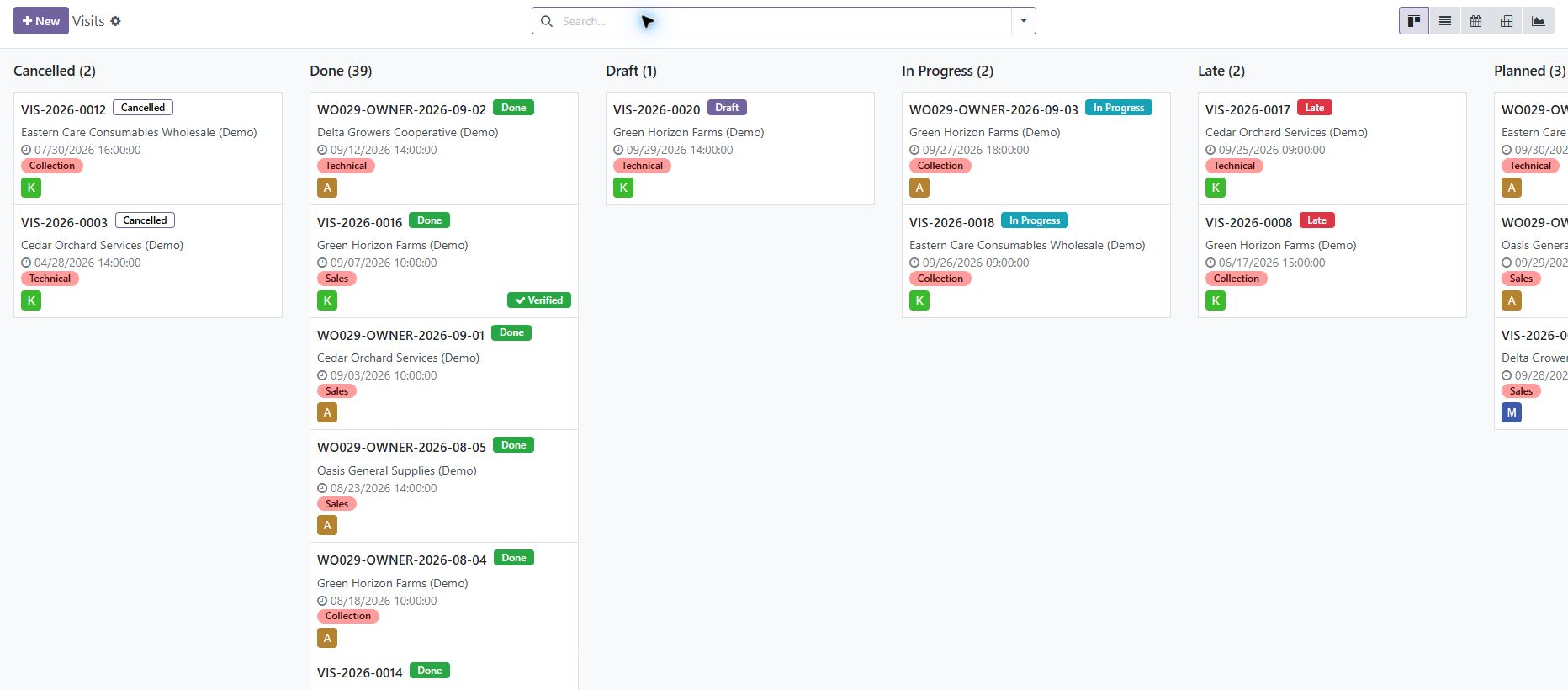Click date 06/17/2026 15:00:00
The image size is (1568, 690).
(1272, 263)
